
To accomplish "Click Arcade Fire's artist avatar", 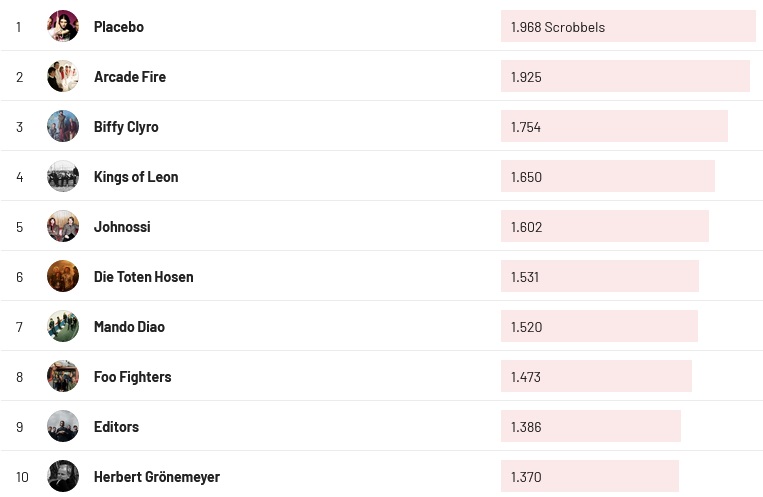I will click(x=63, y=76).
